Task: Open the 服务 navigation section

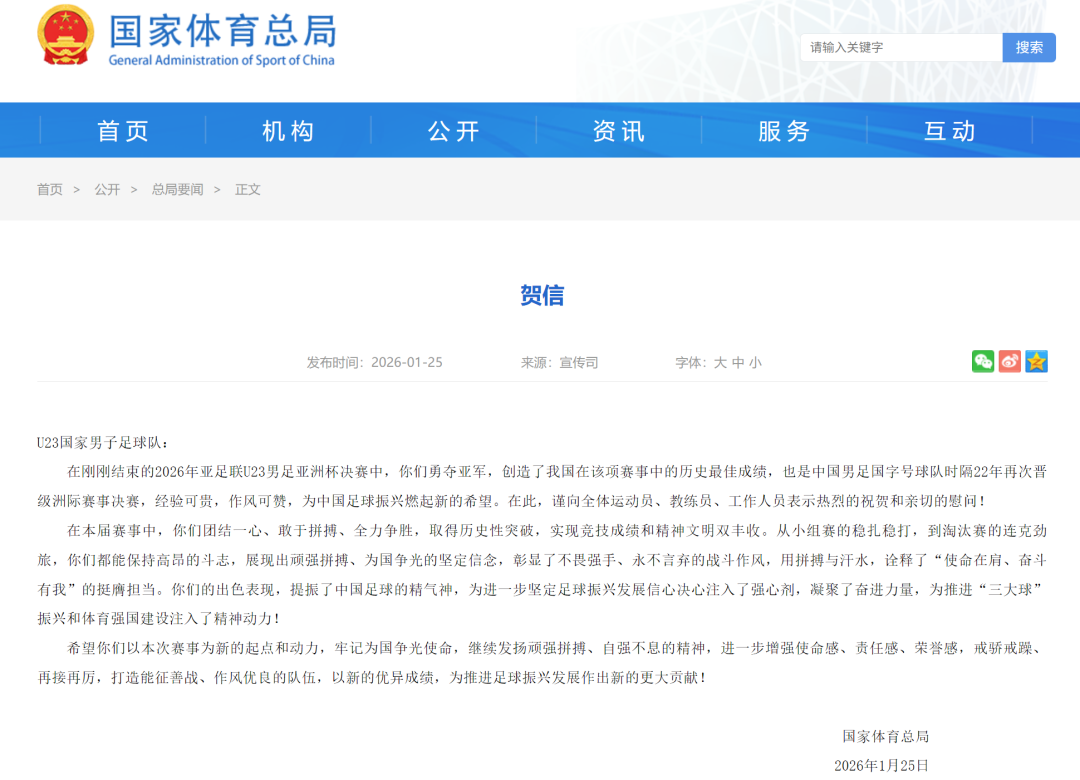Action: (784, 130)
